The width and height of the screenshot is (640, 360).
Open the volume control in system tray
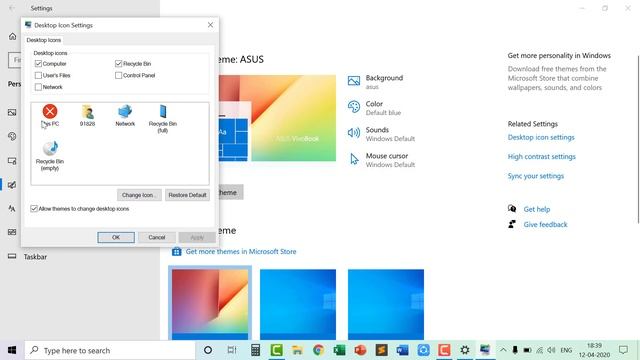551,350
